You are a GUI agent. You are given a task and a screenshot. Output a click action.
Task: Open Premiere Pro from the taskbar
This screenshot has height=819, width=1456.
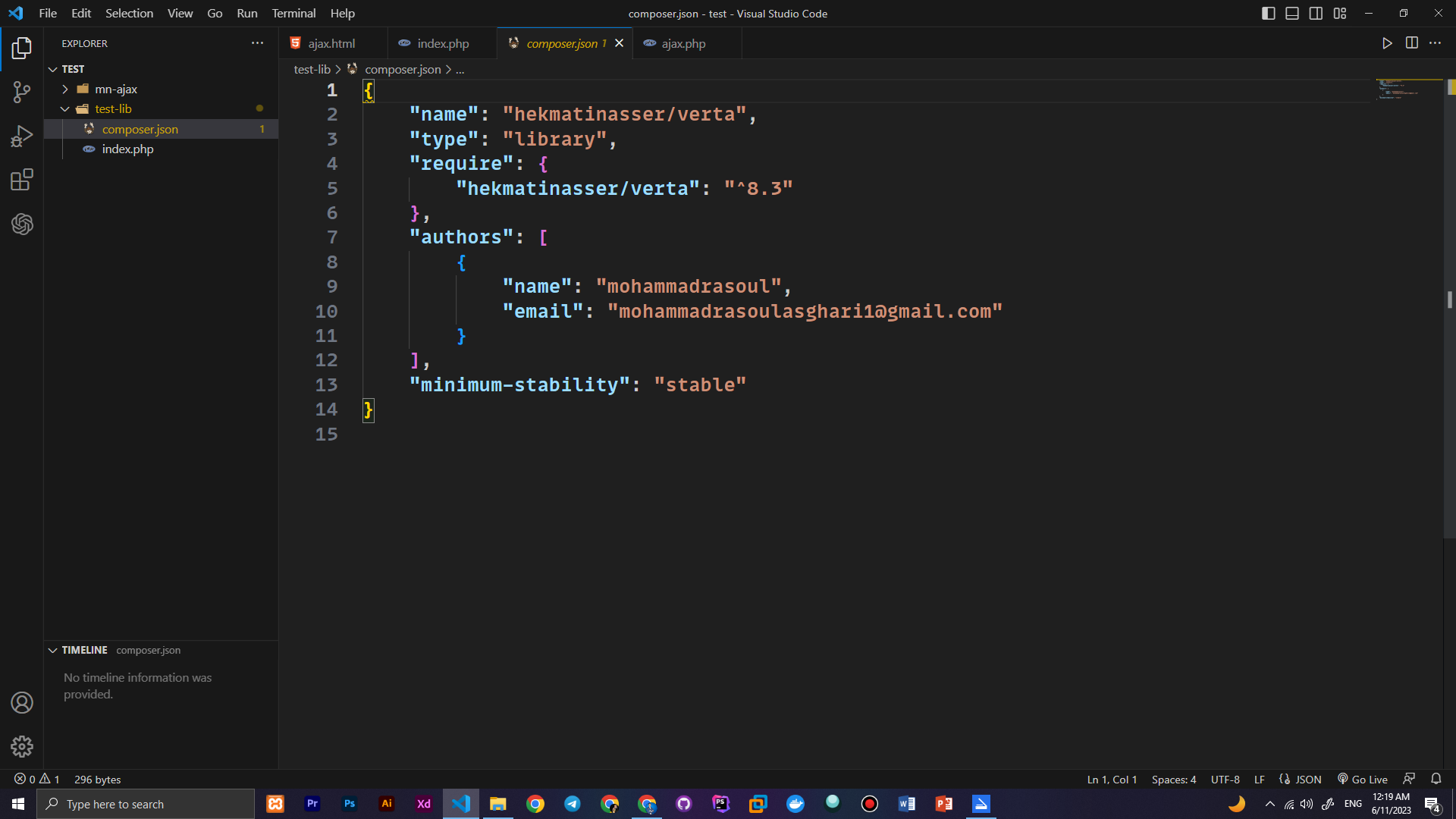pos(312,804)
